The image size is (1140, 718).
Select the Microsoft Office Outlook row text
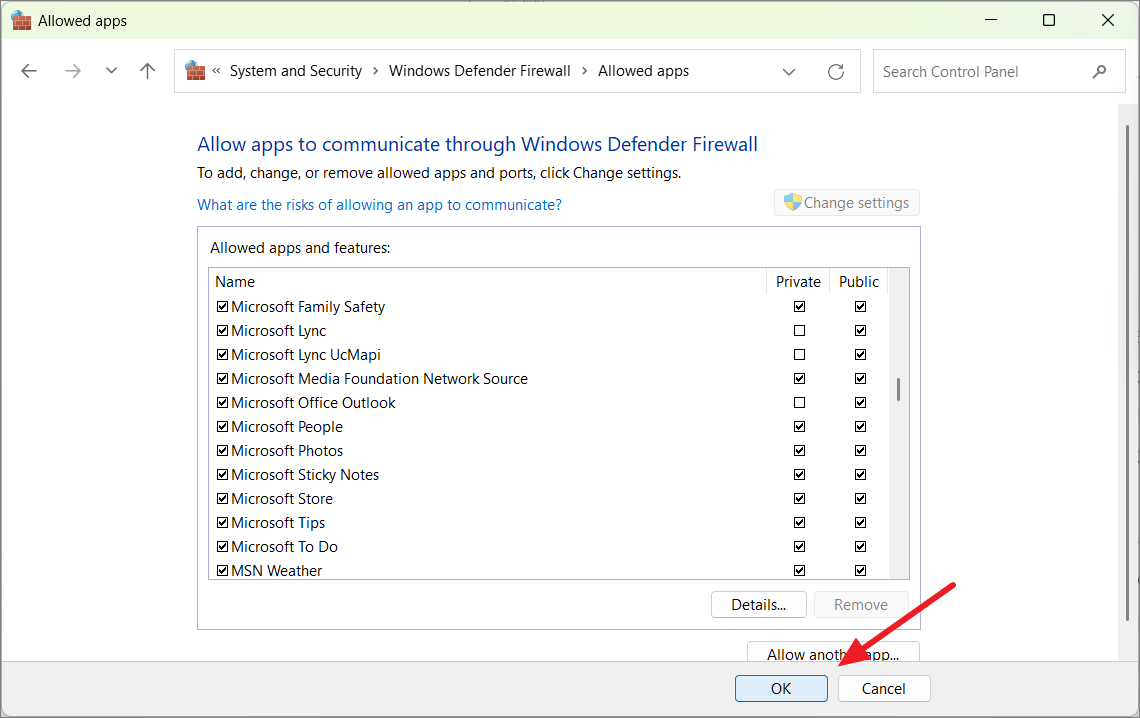[313, 403]
